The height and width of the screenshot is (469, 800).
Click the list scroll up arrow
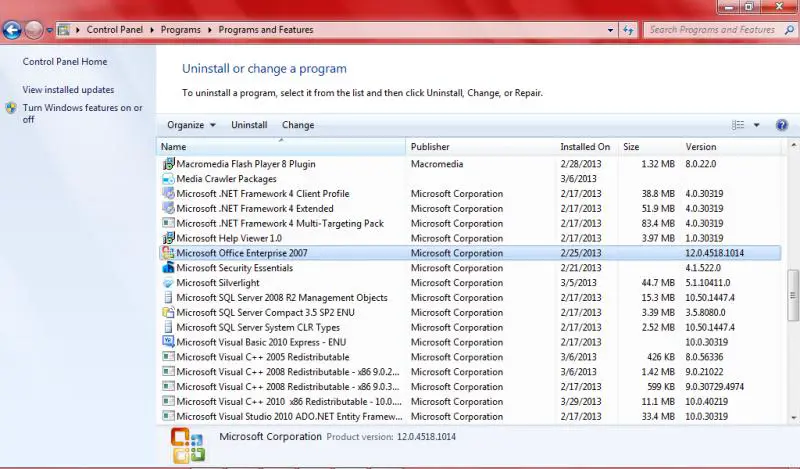pyautogui.click(x=793, y=145)
